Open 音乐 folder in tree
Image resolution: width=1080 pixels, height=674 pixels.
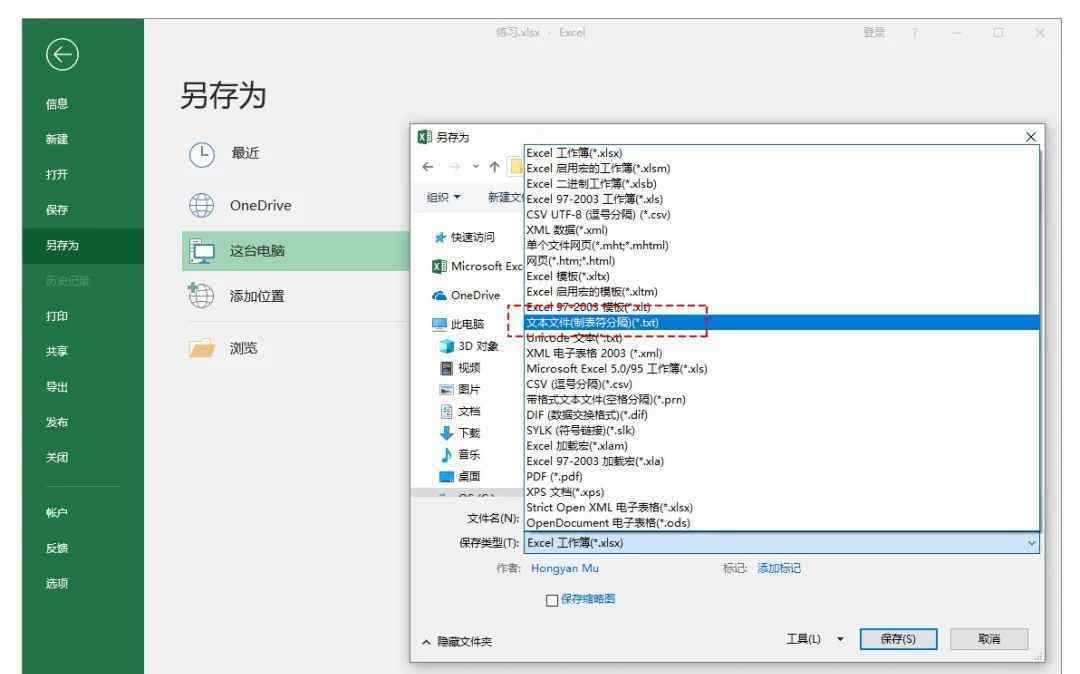(460, 454)
